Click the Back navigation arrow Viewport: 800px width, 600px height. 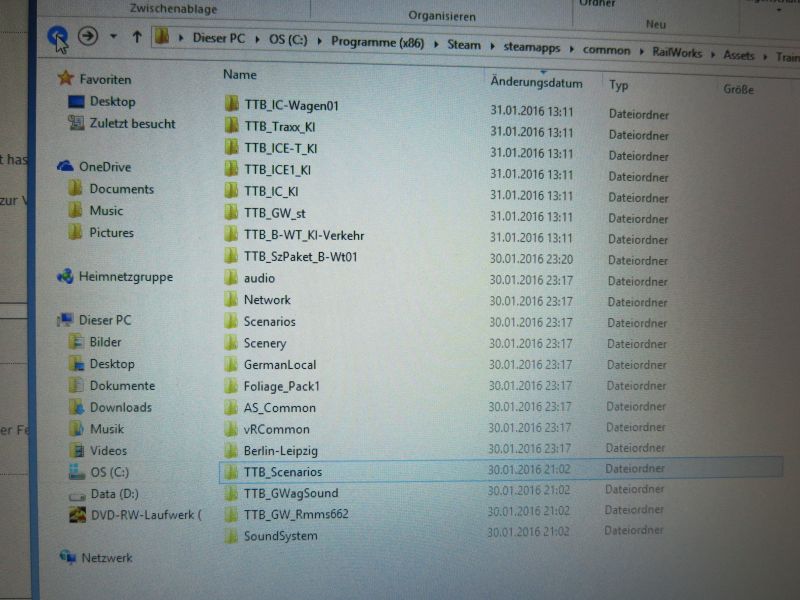(x=57, y=36)
